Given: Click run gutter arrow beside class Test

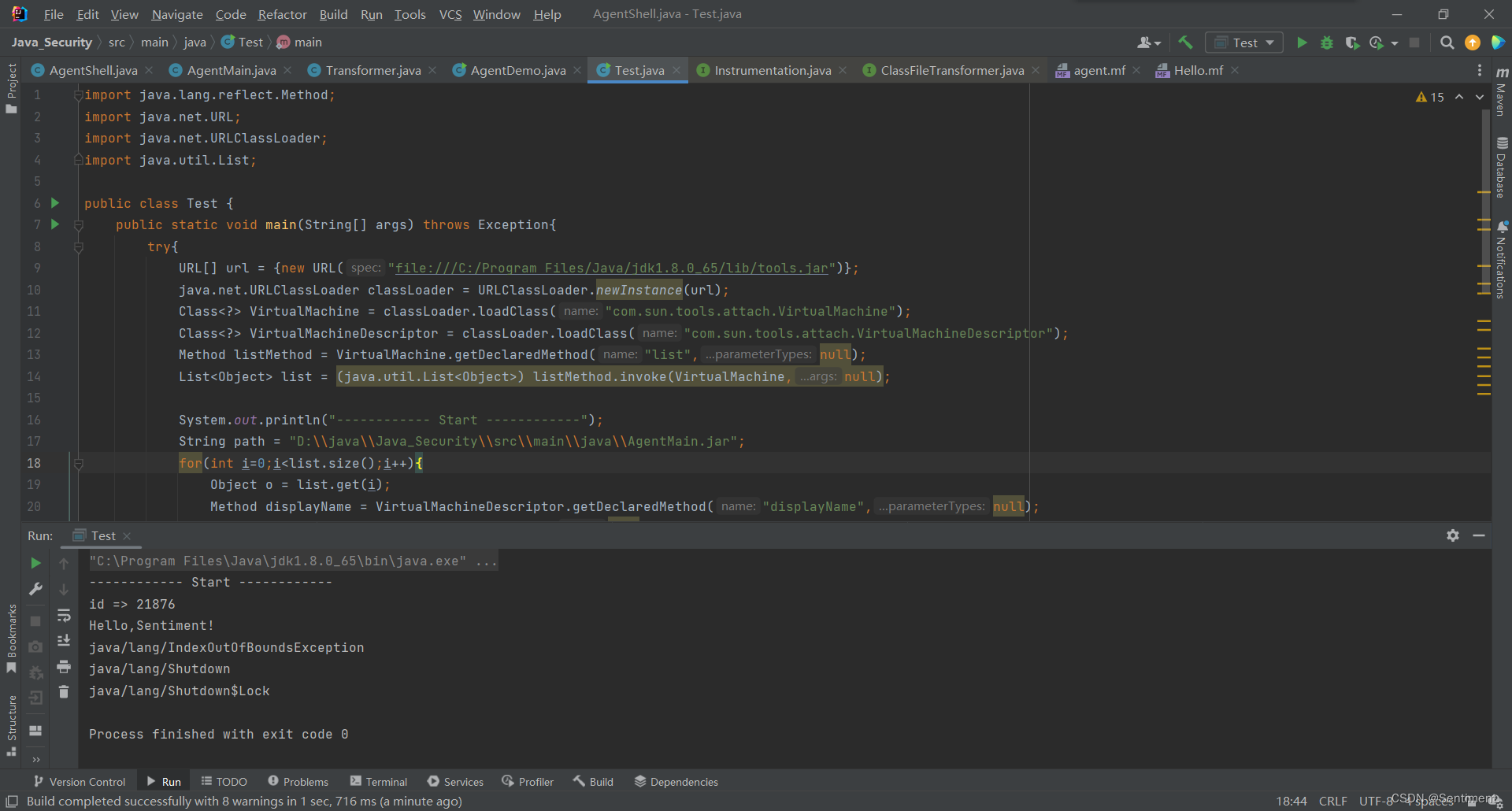Looking at the screenshot, I should (x=55, y=203).
